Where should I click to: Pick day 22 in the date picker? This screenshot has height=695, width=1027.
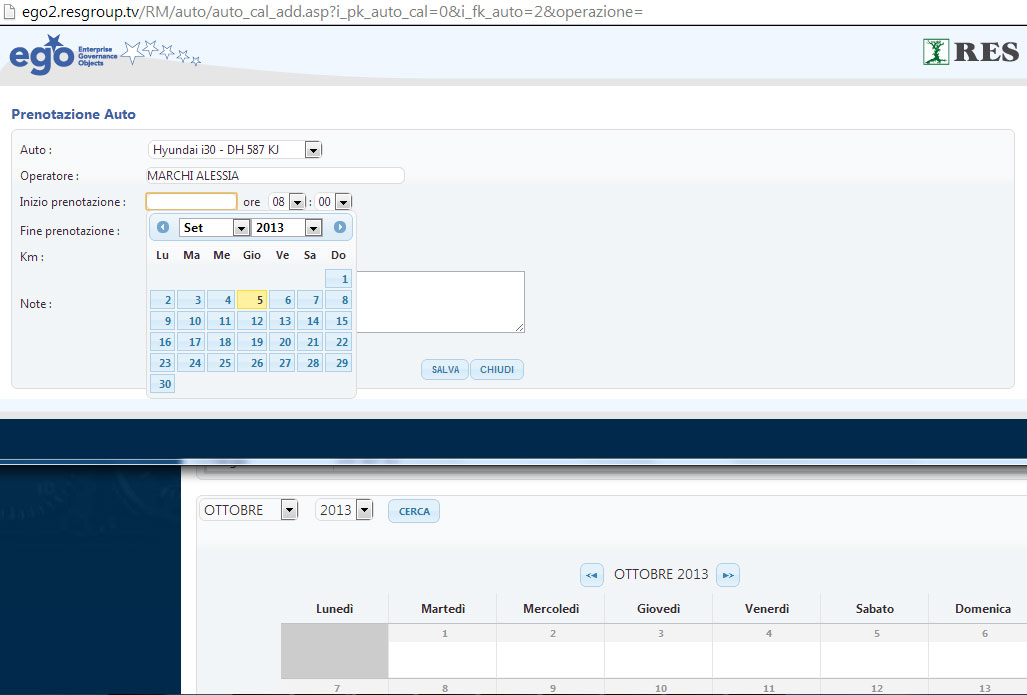tap(338, 341)
